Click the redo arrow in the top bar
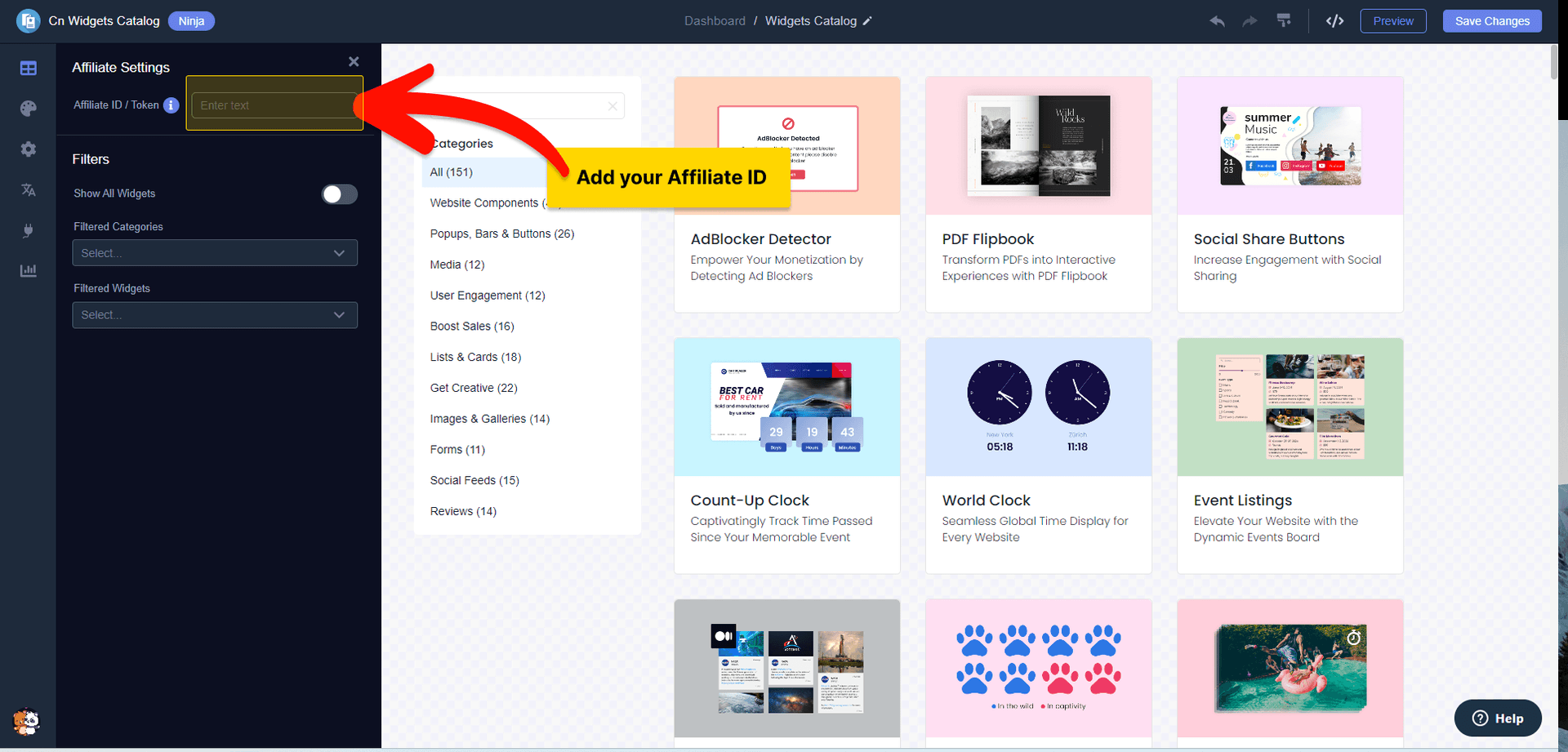The height and width of the screenshot is (752, 1568). tap(1249, 22)
